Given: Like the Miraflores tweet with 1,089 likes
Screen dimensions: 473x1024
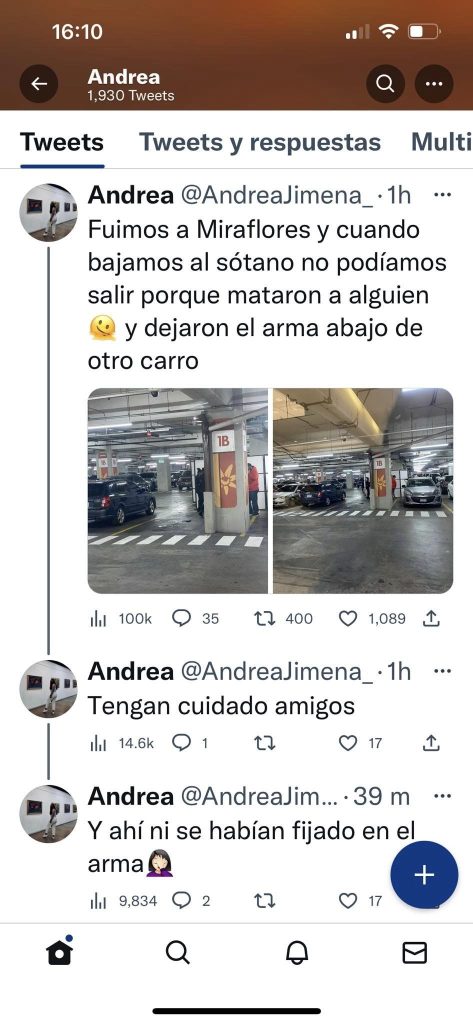Looking at the screenshot, I should pyautogui.click(x=348, y=618).
